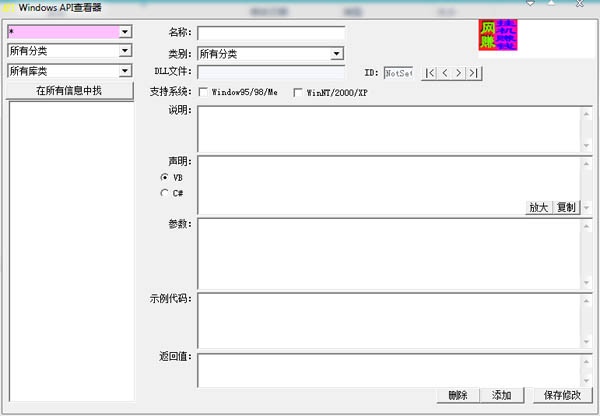Viewport: 600px width, 416px height.
Task: Go to next record arrow
Action: (459, 73)
